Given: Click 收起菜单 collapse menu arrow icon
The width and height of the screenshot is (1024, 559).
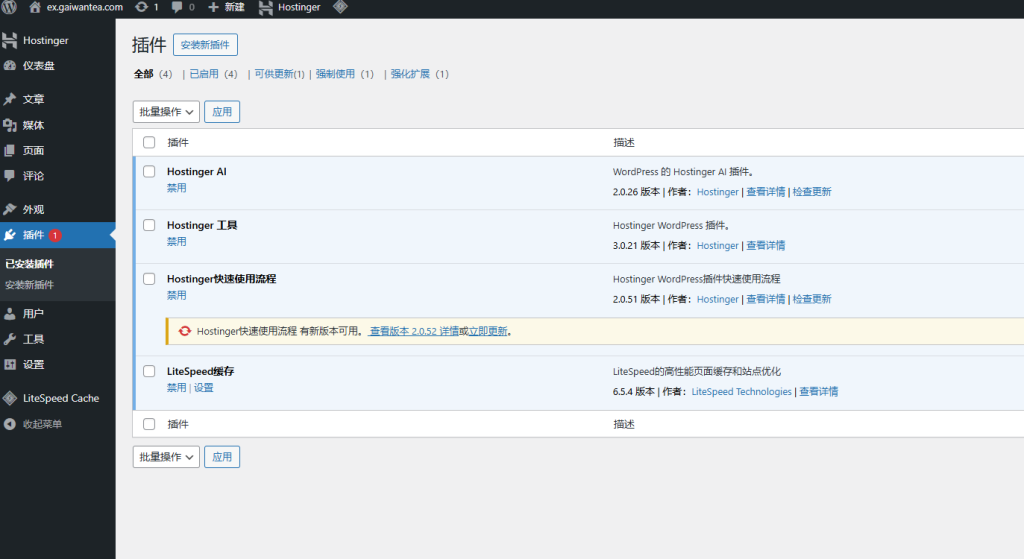Looking at the screenshot, I should [x=10, y=424].
